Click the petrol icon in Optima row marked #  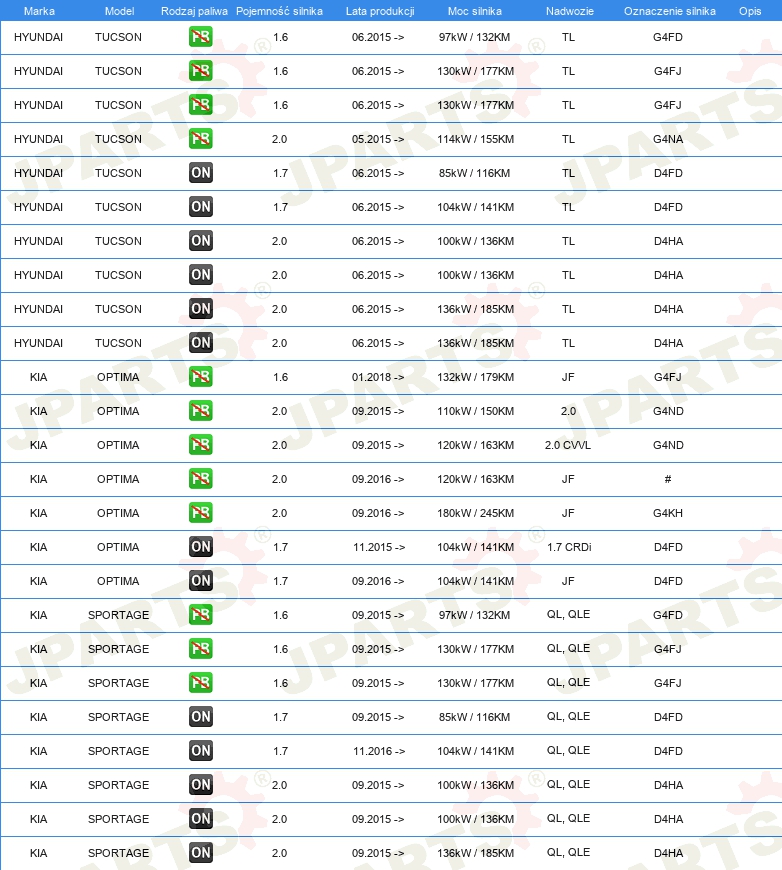(x=200, y=478)
